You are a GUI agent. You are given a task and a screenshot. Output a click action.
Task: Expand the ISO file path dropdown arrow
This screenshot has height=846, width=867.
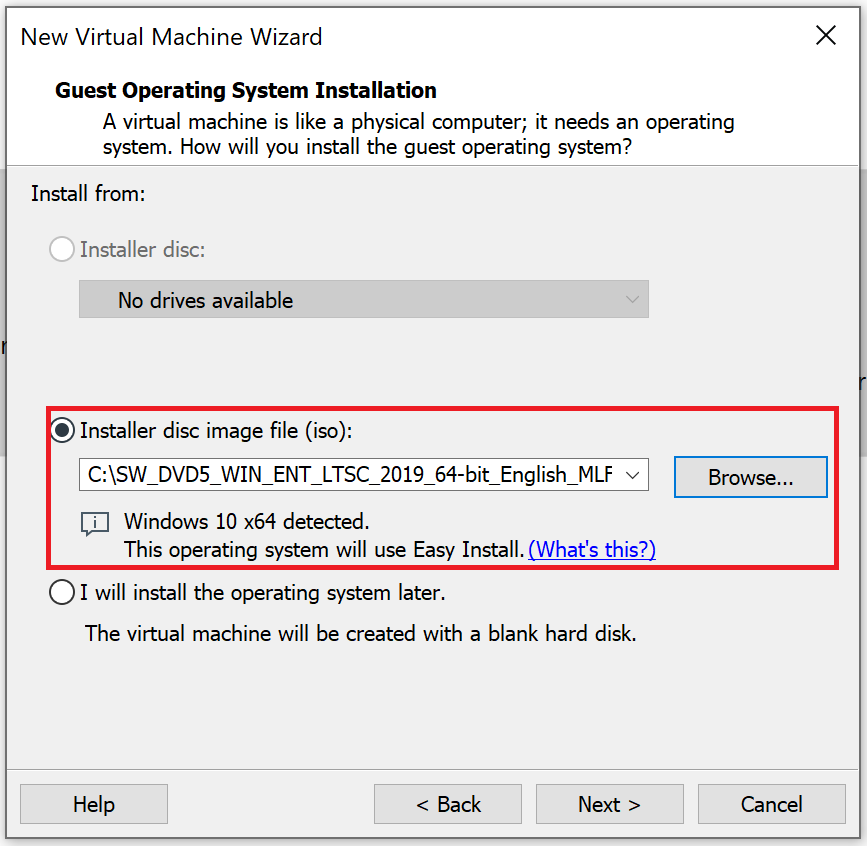coord(633,476)
